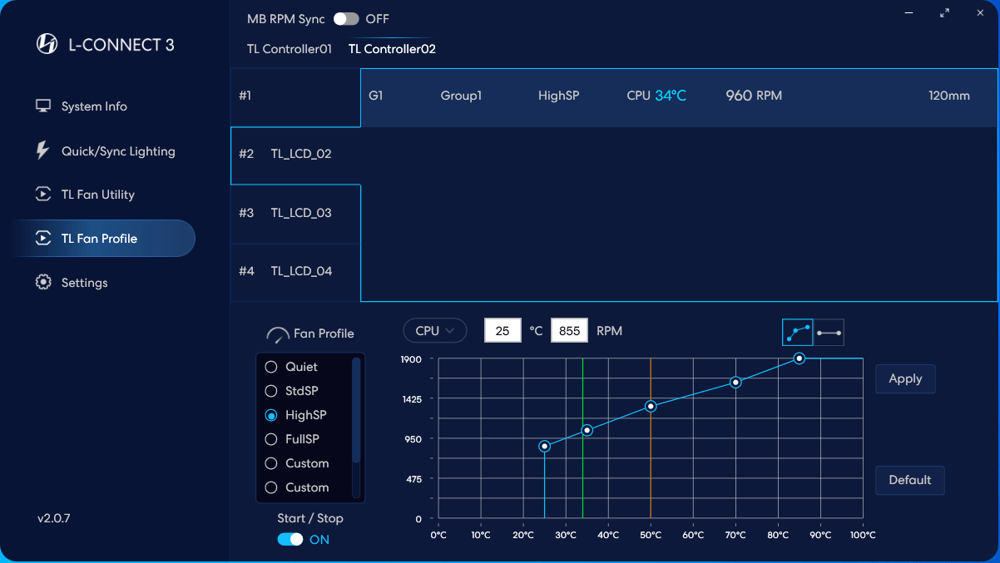Open System Info monitor icon
The image size is (1000, 563).
tap(43, 106)
